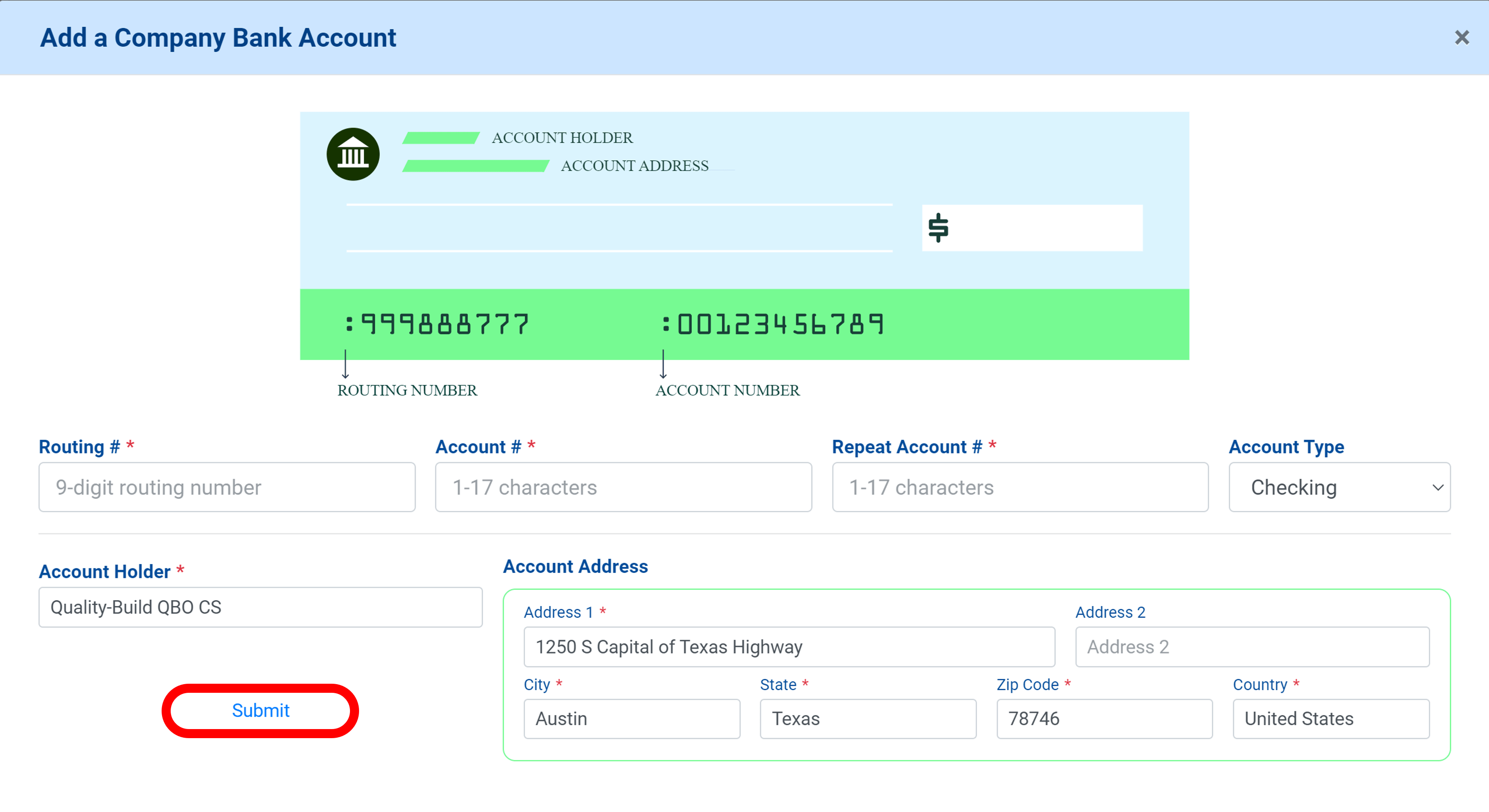Click the ACCOUNT HOLDER label on check

tap(562, 137)
